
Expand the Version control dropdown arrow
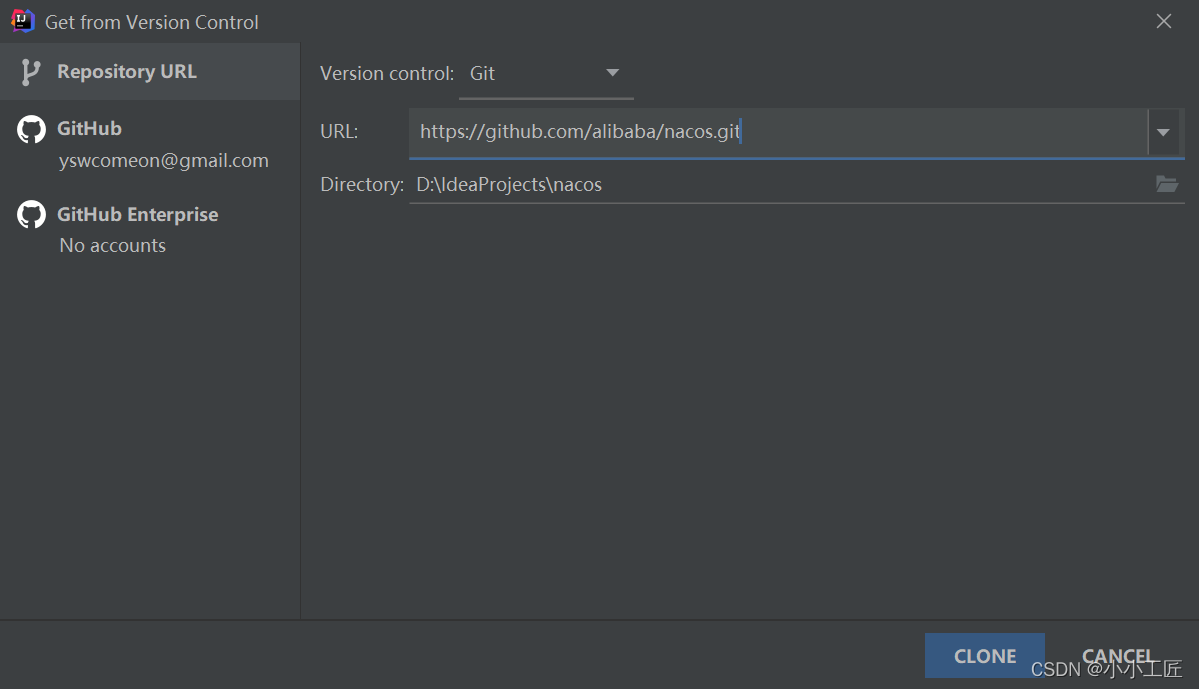coord(613,73)
